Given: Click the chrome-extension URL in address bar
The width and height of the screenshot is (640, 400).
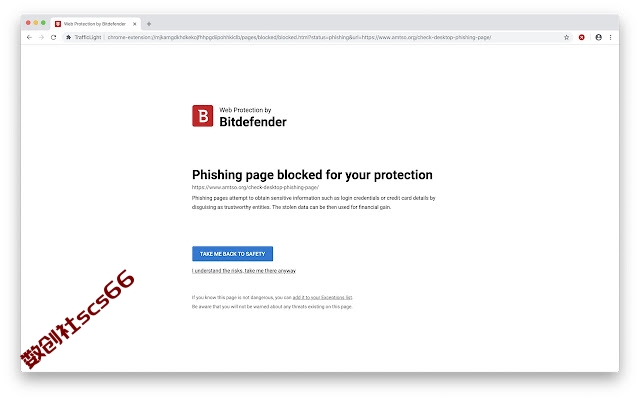Looking at the screenshot, I should click(299, 37).
